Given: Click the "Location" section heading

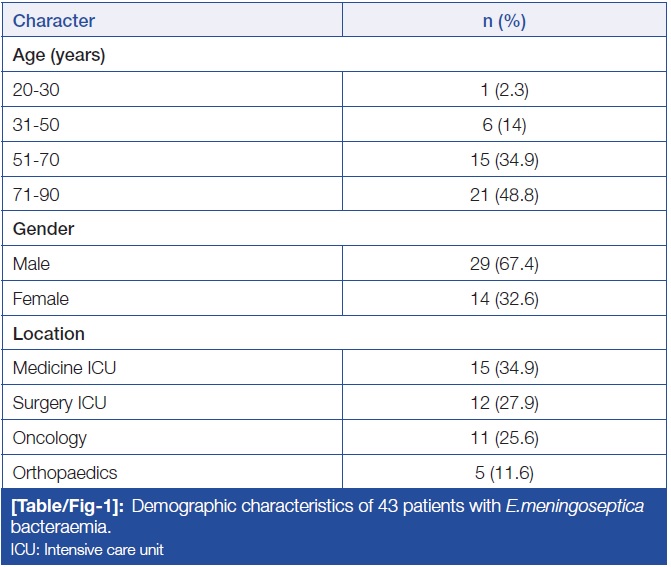Looking at the screenshot, I should (x=48, y=334).
